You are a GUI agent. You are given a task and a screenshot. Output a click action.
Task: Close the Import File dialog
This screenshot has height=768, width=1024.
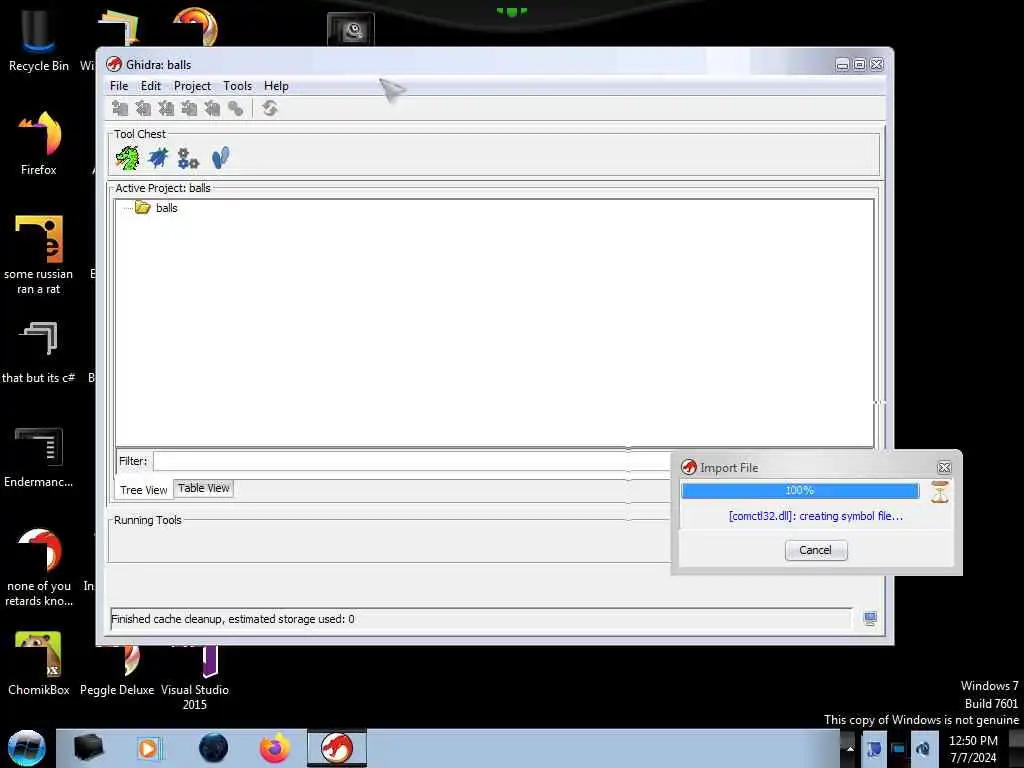pos(944,468)
